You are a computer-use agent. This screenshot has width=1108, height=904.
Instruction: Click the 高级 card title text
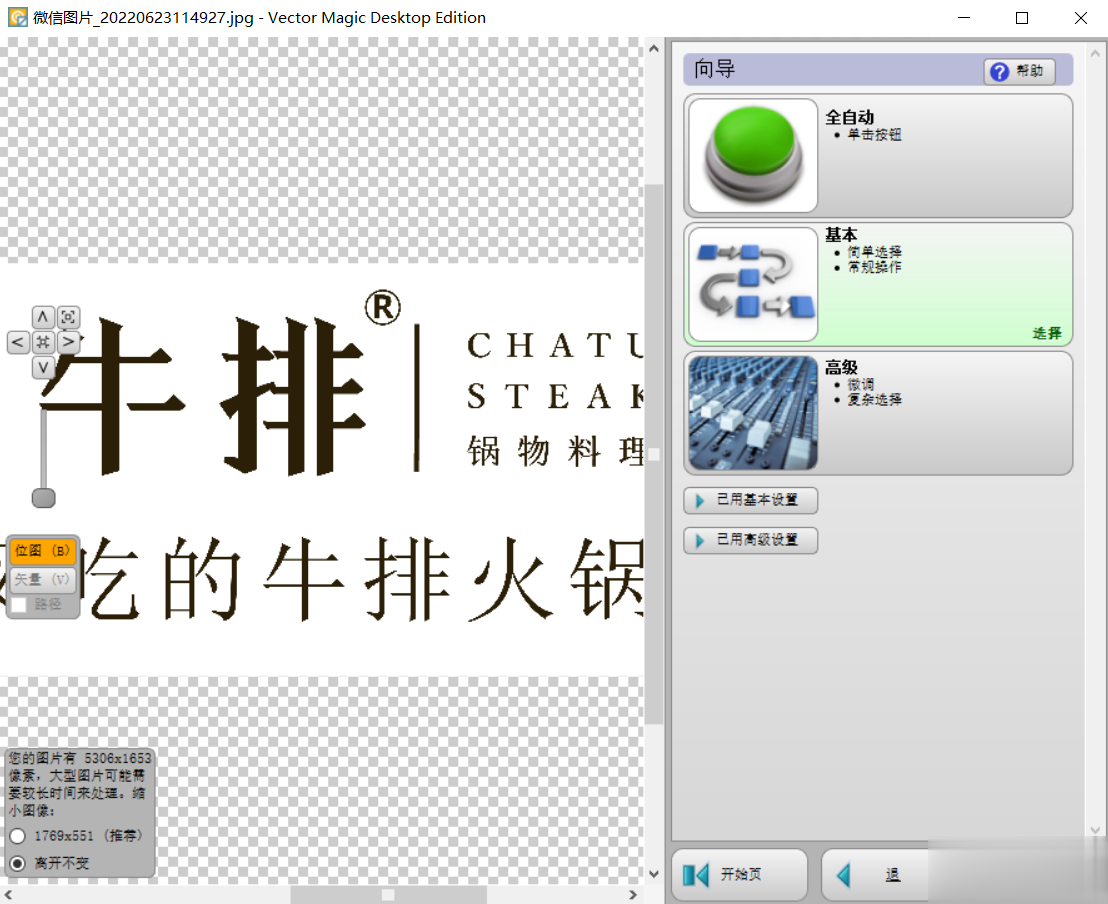(x=841, y=367)
